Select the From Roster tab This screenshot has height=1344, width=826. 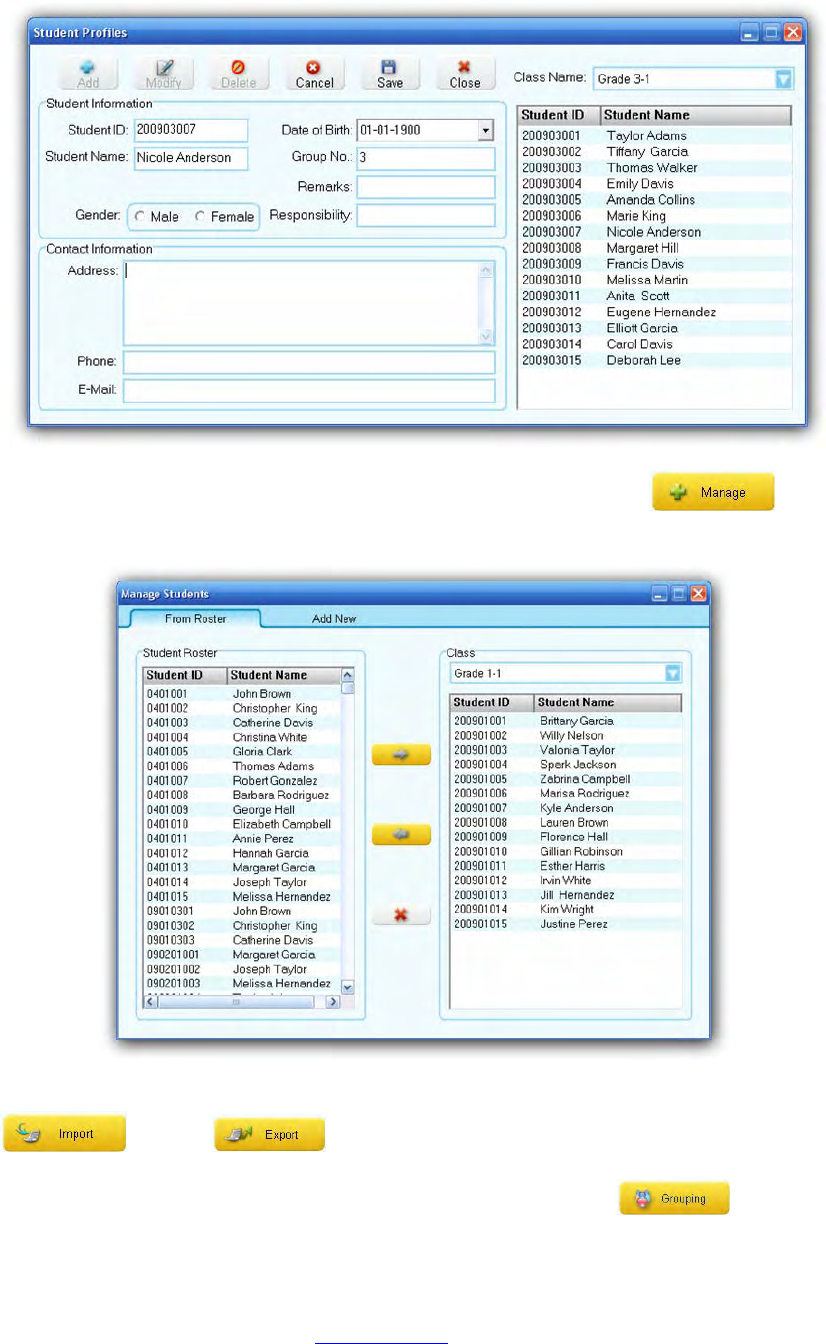tap(195, 619)
